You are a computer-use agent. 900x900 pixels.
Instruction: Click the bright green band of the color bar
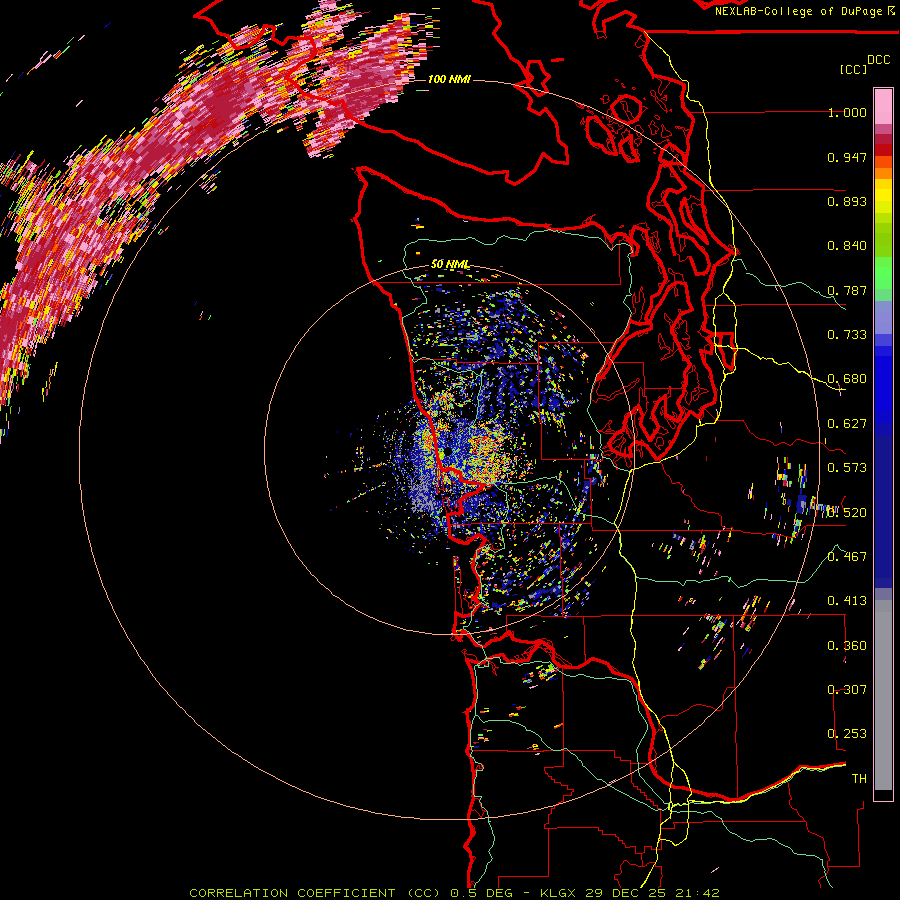point(883,273)
